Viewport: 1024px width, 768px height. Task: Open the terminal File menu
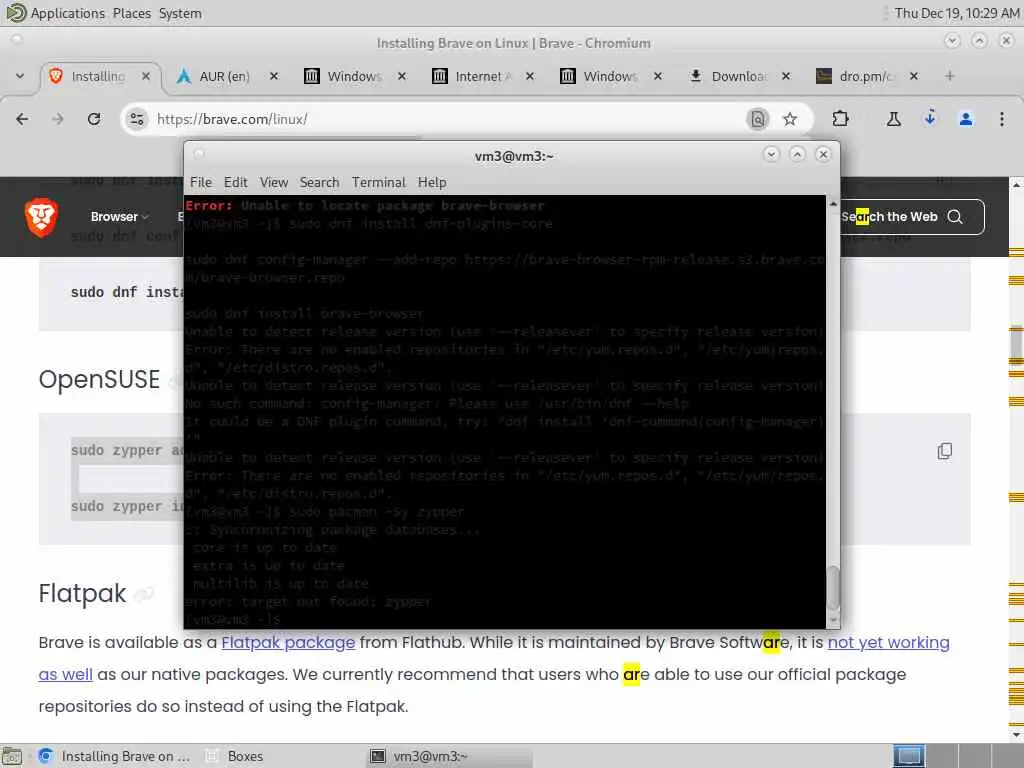(200, 182)
